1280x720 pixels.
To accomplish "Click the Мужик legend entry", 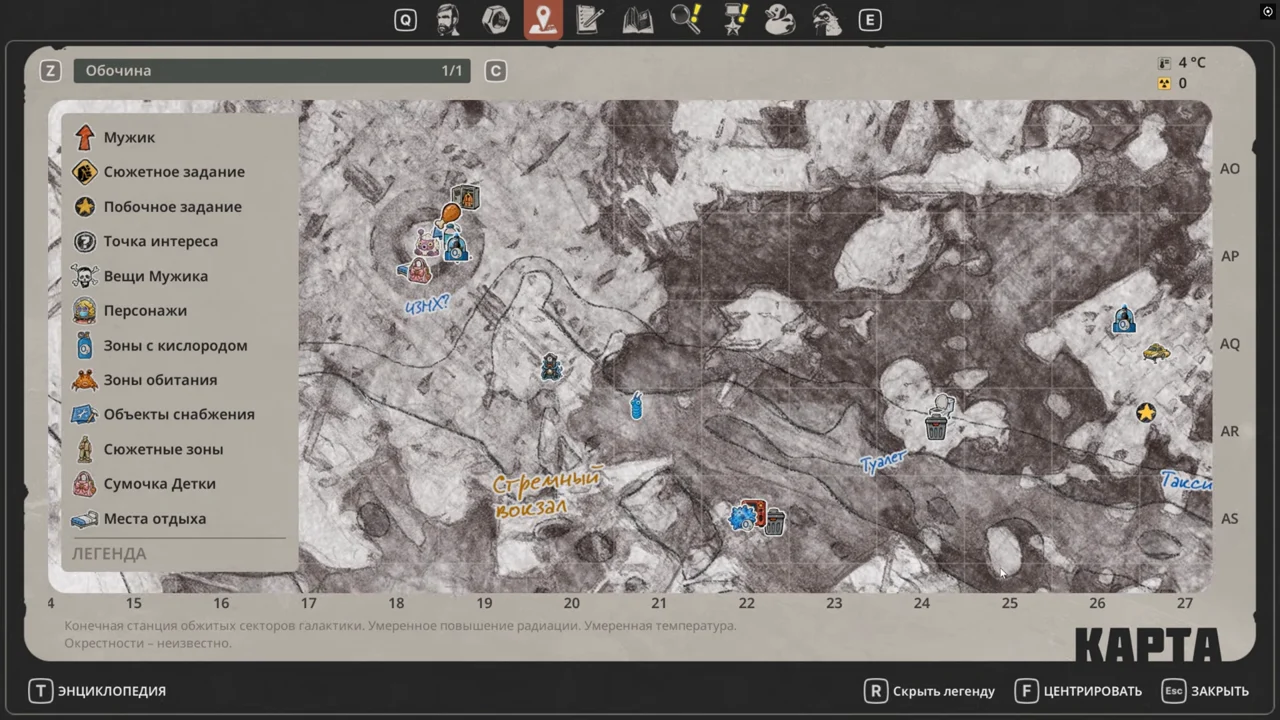I will point(115,137).
